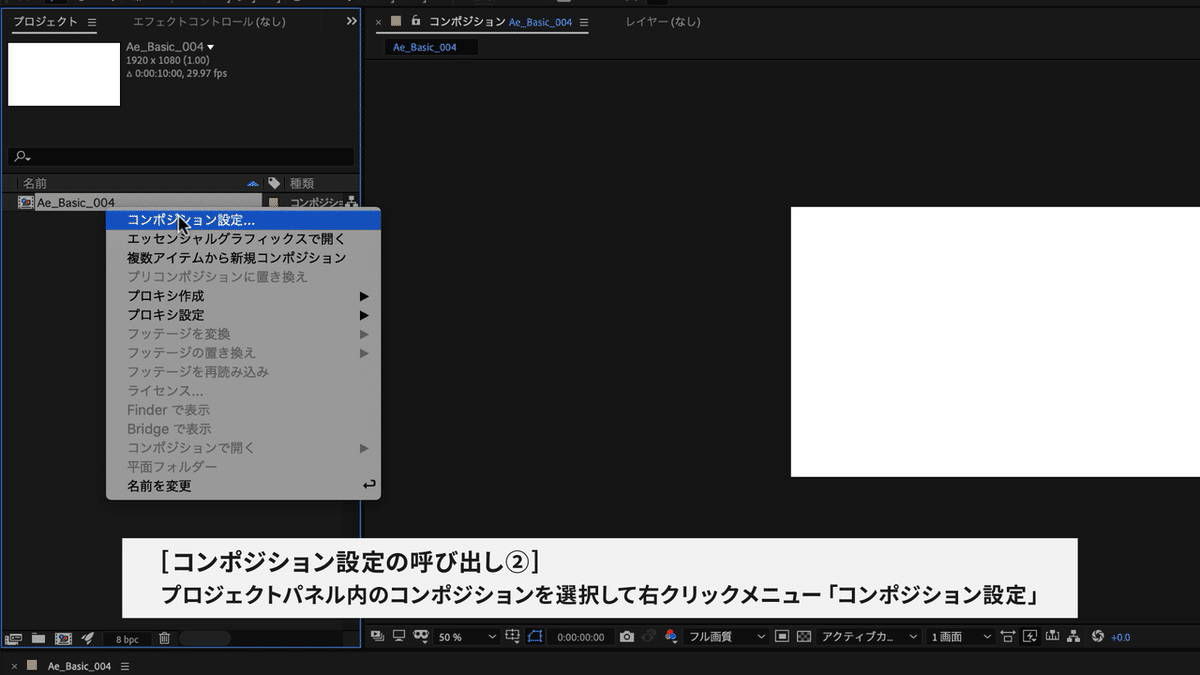
Task: Choose 名前を変更 from context menu
Action: (243, 486)
